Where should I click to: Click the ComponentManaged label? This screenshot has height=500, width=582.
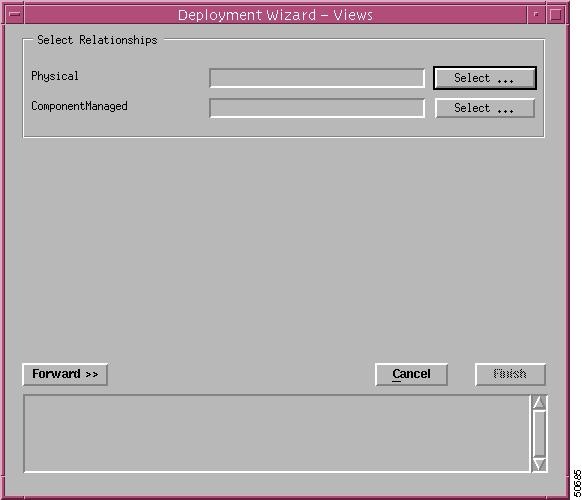(79, 106)
